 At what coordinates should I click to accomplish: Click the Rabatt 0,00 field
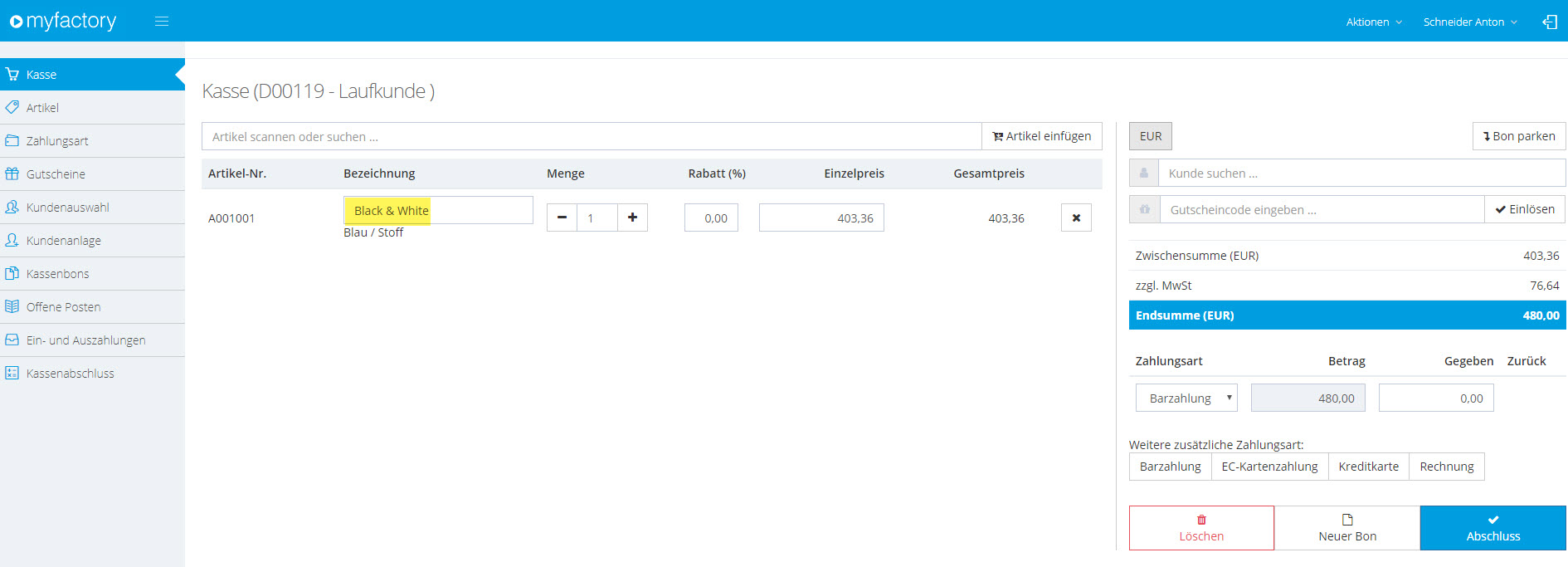[711, 218]
